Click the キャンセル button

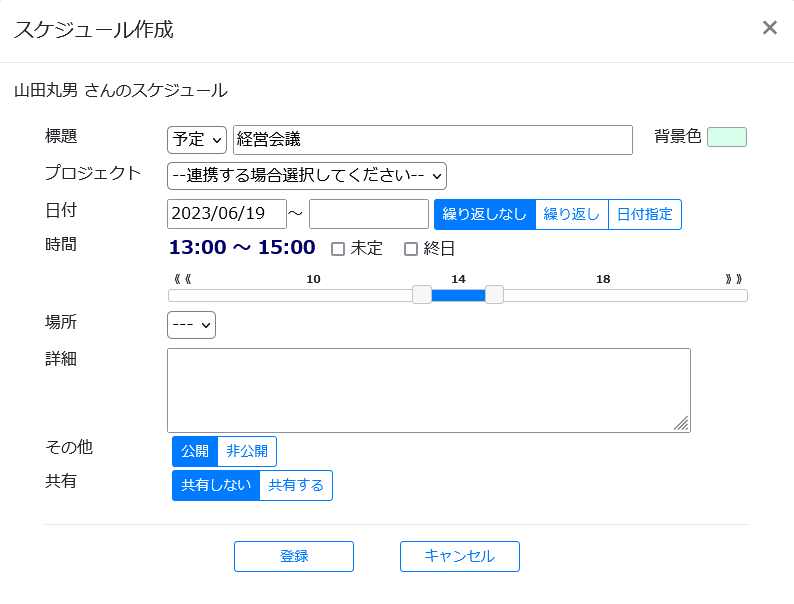coord(460,556)
